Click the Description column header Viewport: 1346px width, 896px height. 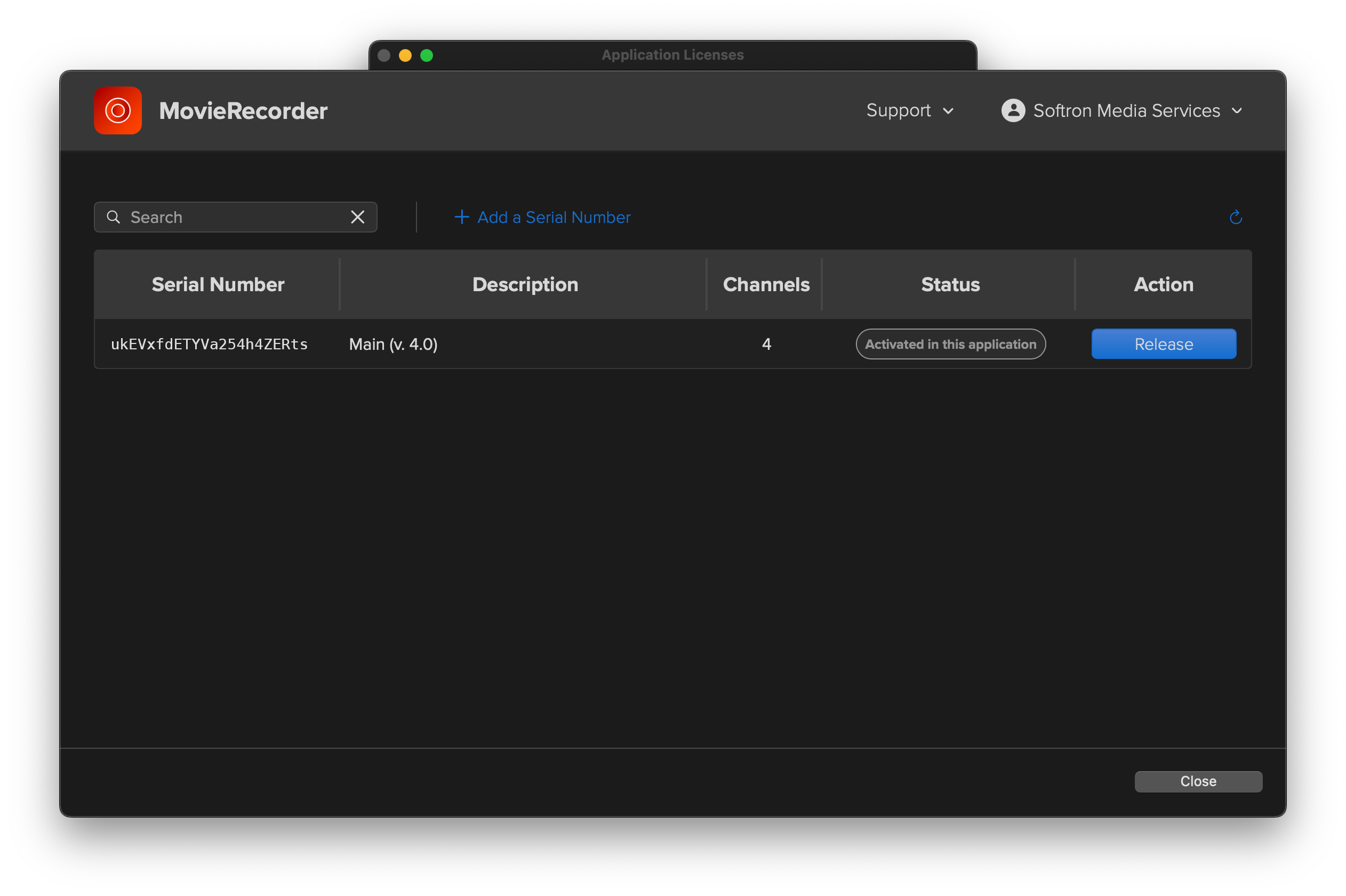point(525,285)
